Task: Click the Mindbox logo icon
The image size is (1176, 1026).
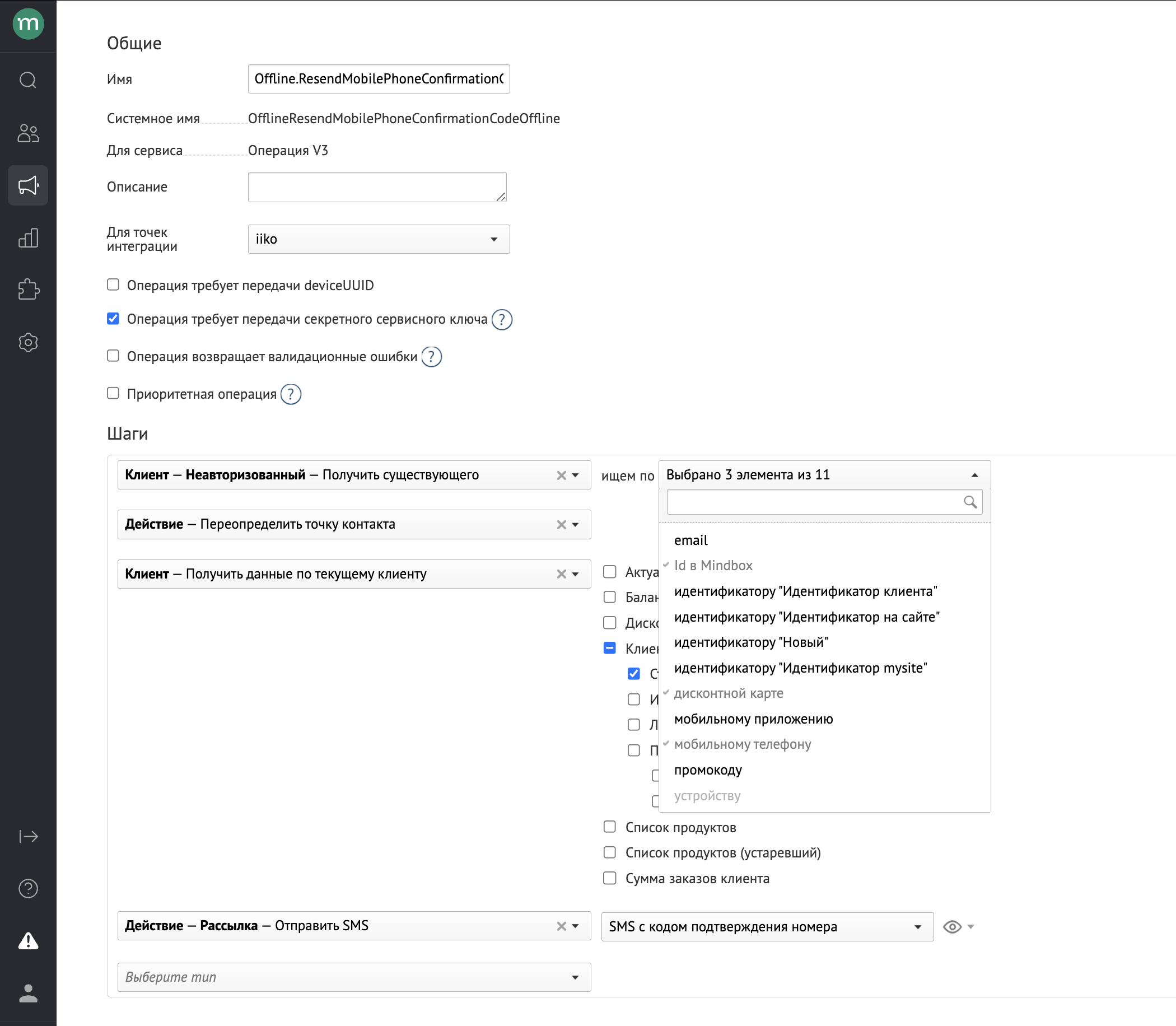Action: [x=28, y=24]
